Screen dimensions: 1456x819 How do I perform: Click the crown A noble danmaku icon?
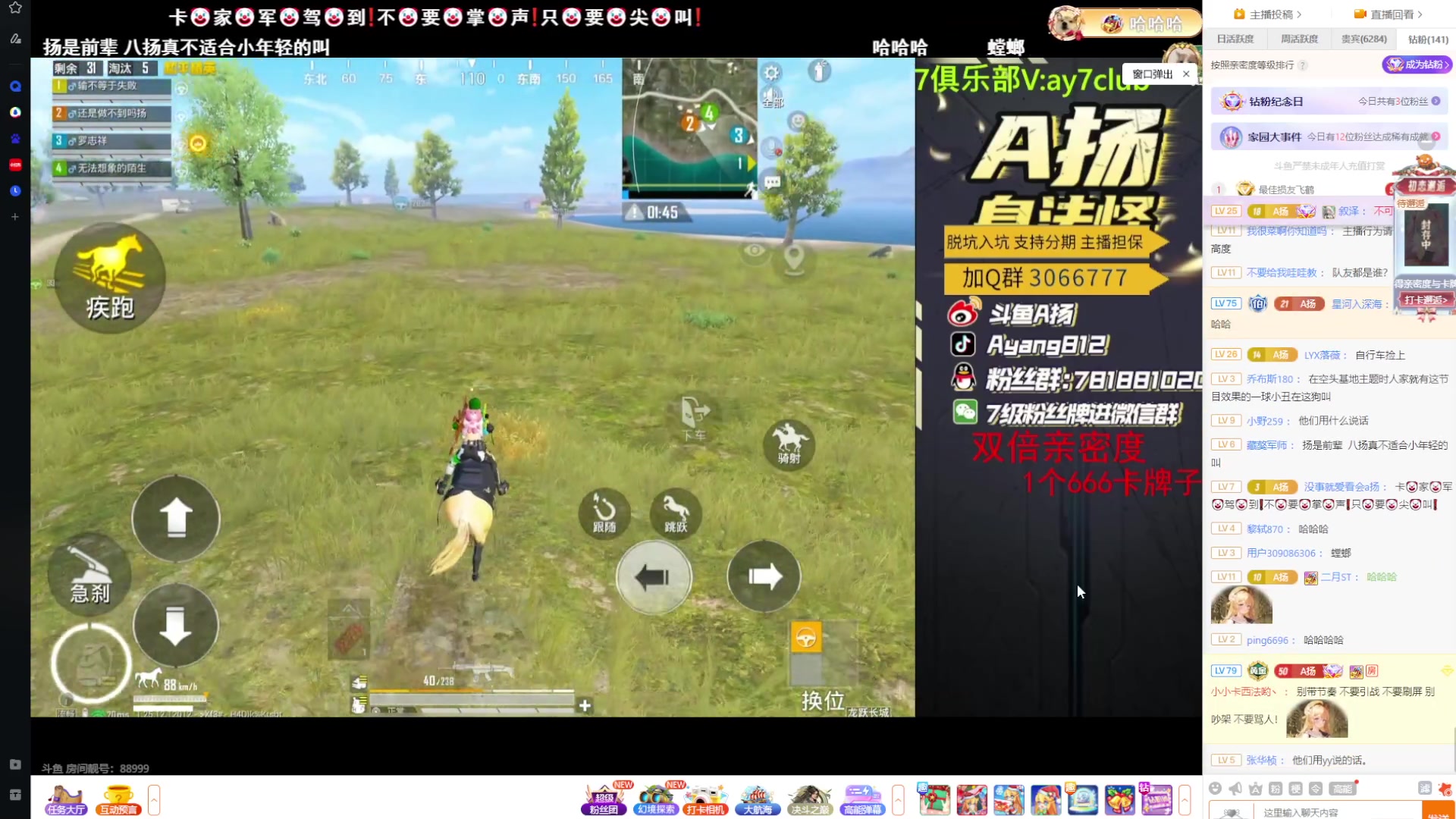(1255, 789)
